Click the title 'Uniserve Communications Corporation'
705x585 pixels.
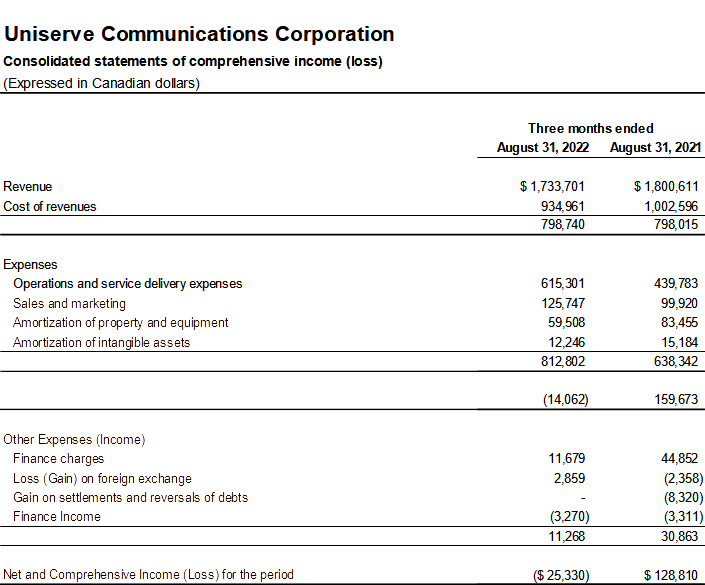click(199, 34)
